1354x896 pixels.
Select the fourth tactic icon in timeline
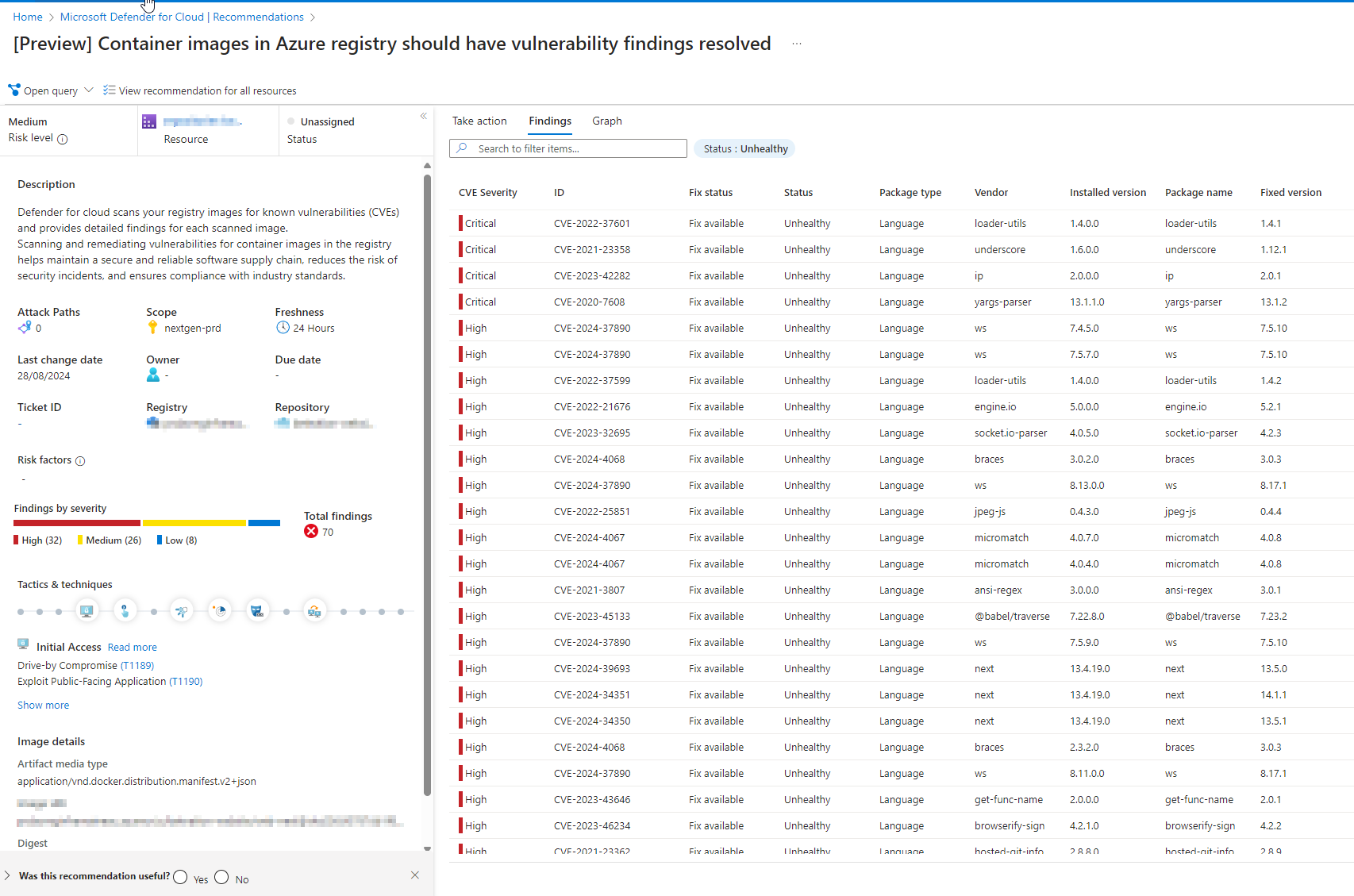coord(220,611)
